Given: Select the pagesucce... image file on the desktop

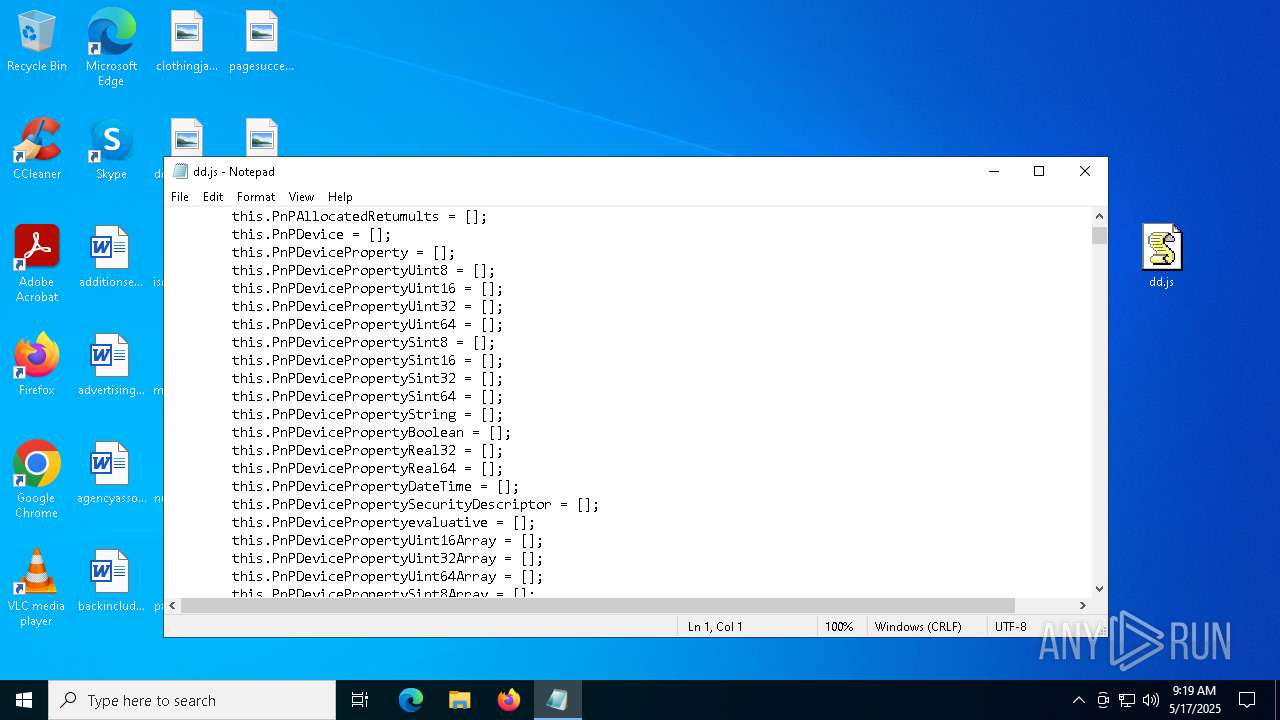Looking at the screenshot, I should click(261, 42).
